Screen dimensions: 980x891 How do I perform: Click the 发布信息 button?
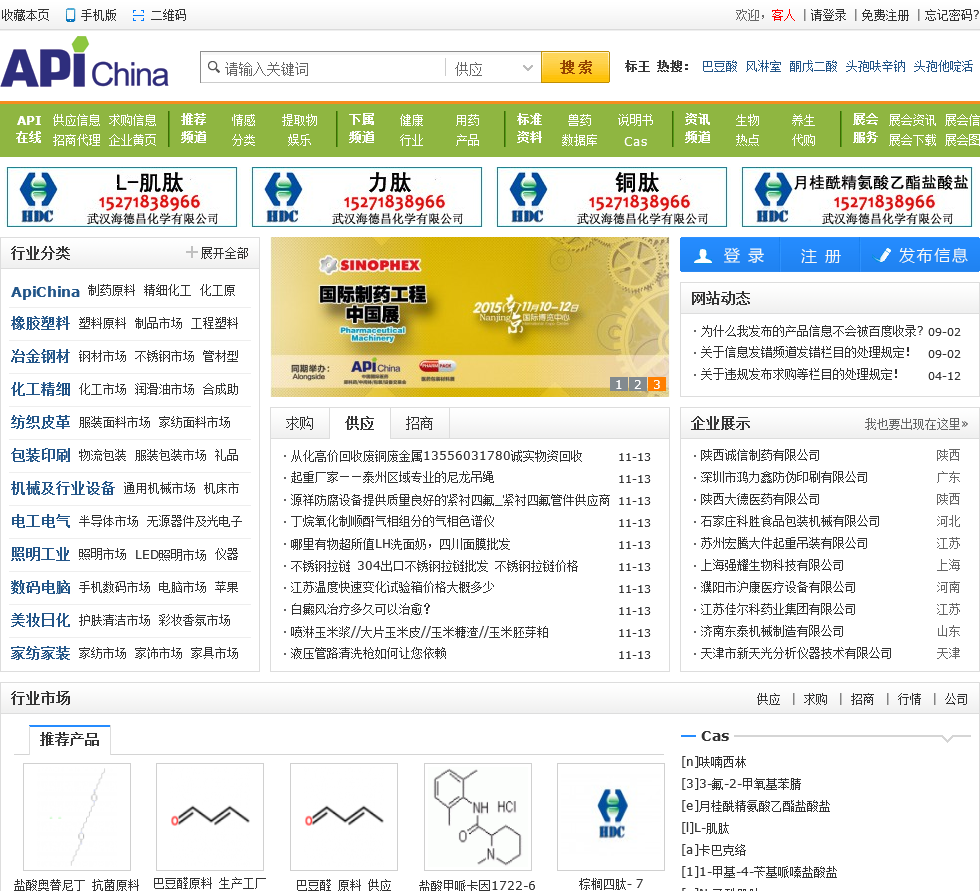pyautogui.click(x=920, y=255)
